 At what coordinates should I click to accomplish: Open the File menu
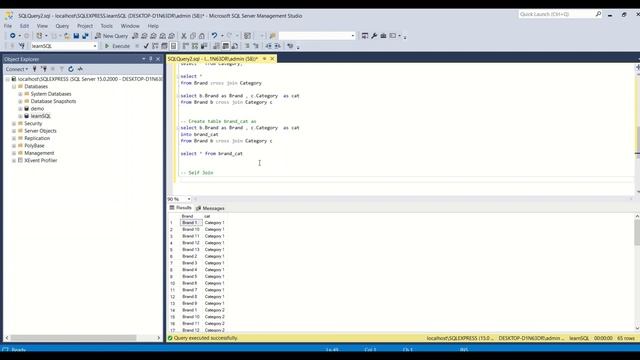click(8, 26)
